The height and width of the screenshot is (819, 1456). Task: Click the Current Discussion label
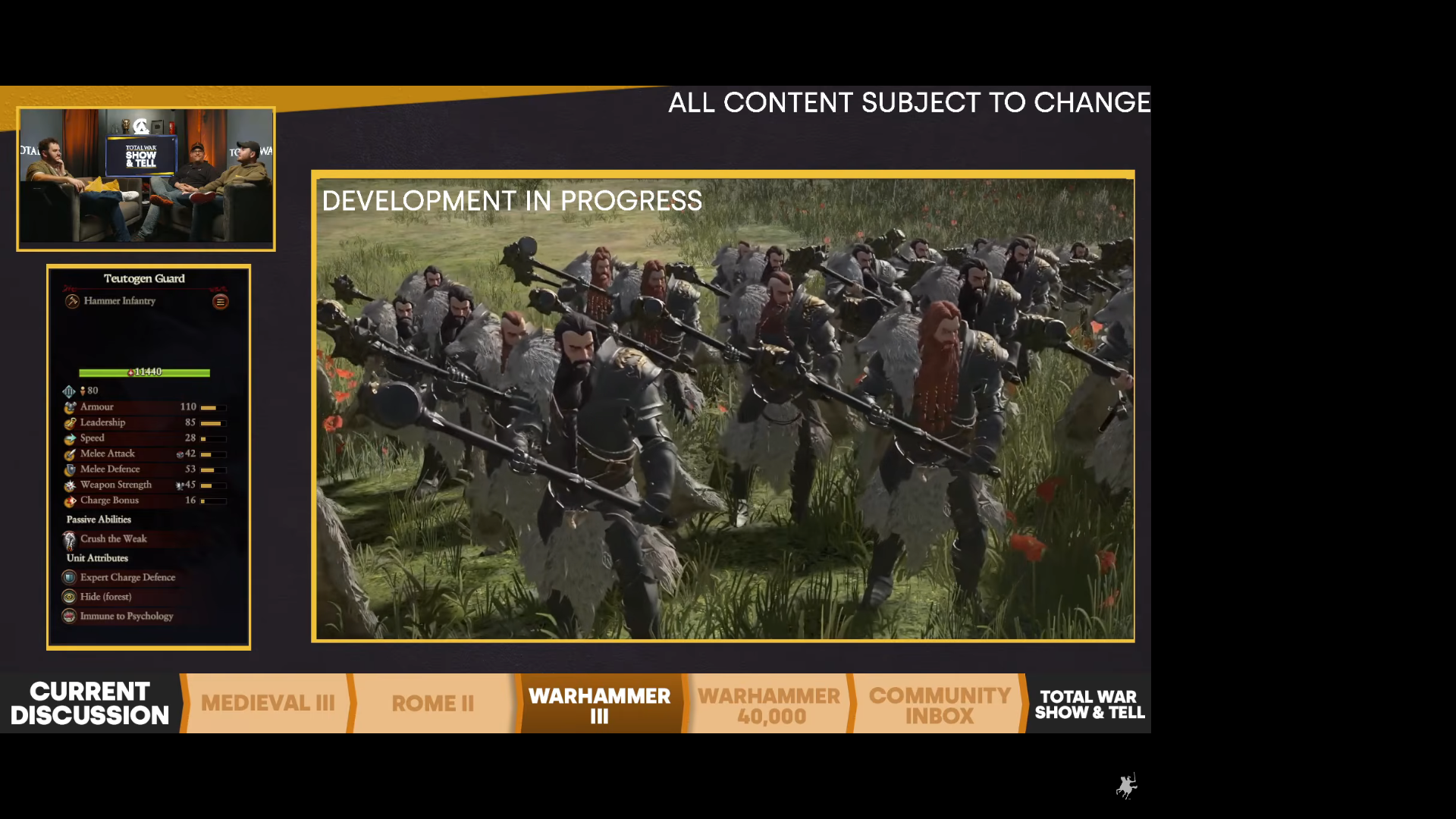point(89,703)
